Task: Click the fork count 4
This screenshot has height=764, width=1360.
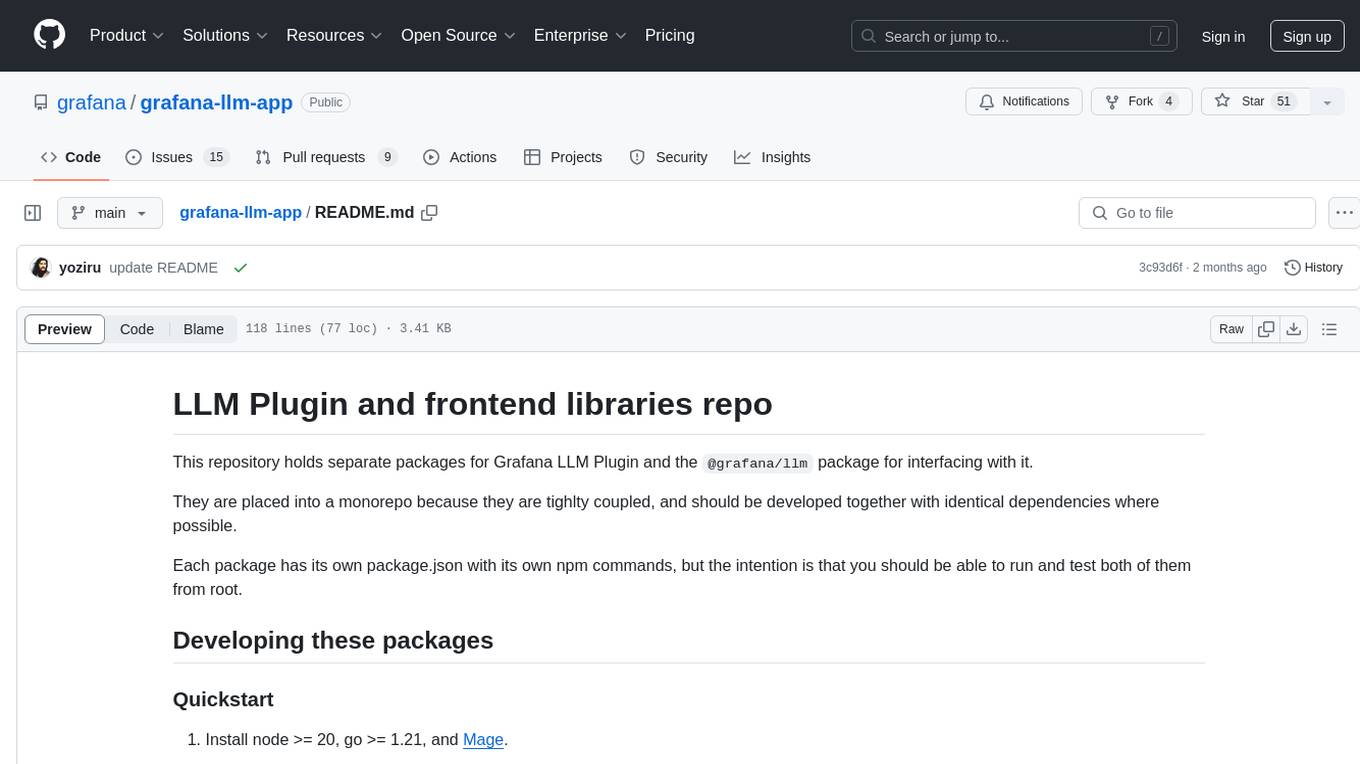Action: (x=1168, y=101)
